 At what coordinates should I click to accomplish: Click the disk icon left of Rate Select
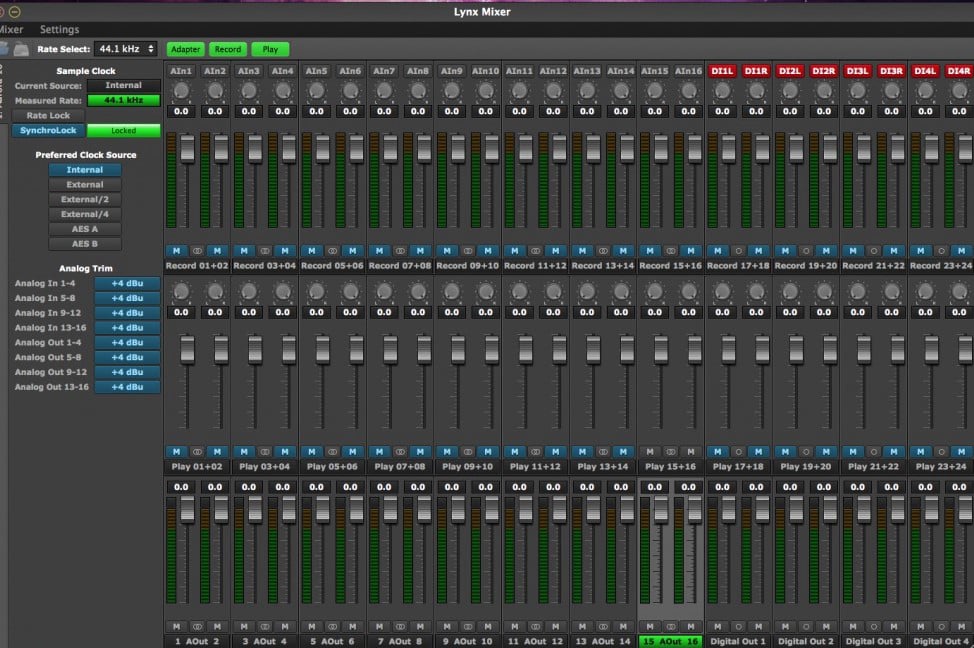pyautogui.click(x=20, y=49)
